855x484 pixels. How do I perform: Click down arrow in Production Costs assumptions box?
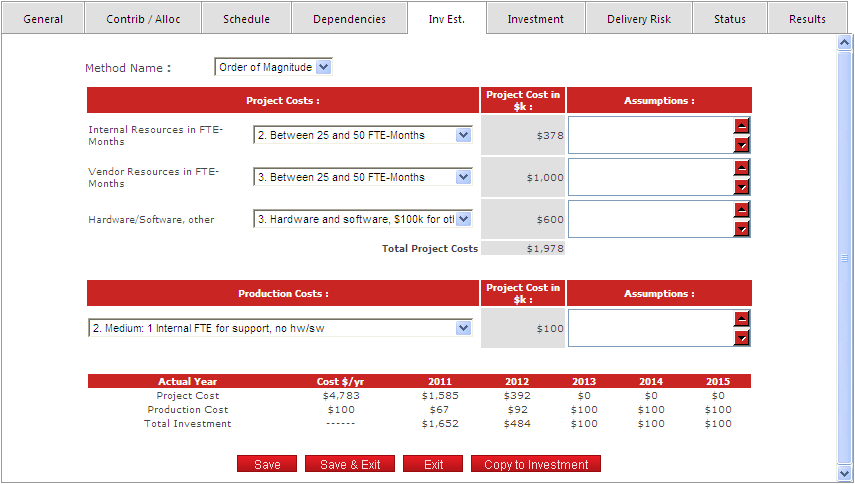pos(741,338)
